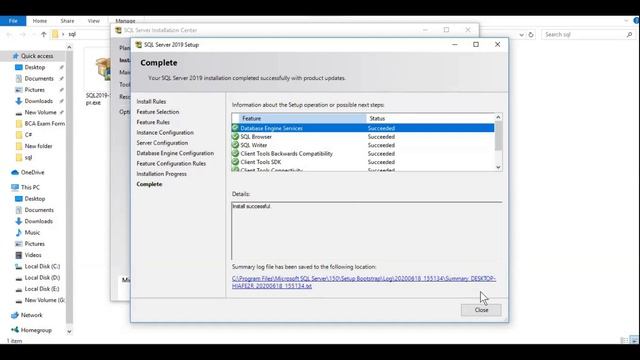The image size is (640, 360).
Task: Open Desktop under Quick access
Action: (x=34, y=67)
